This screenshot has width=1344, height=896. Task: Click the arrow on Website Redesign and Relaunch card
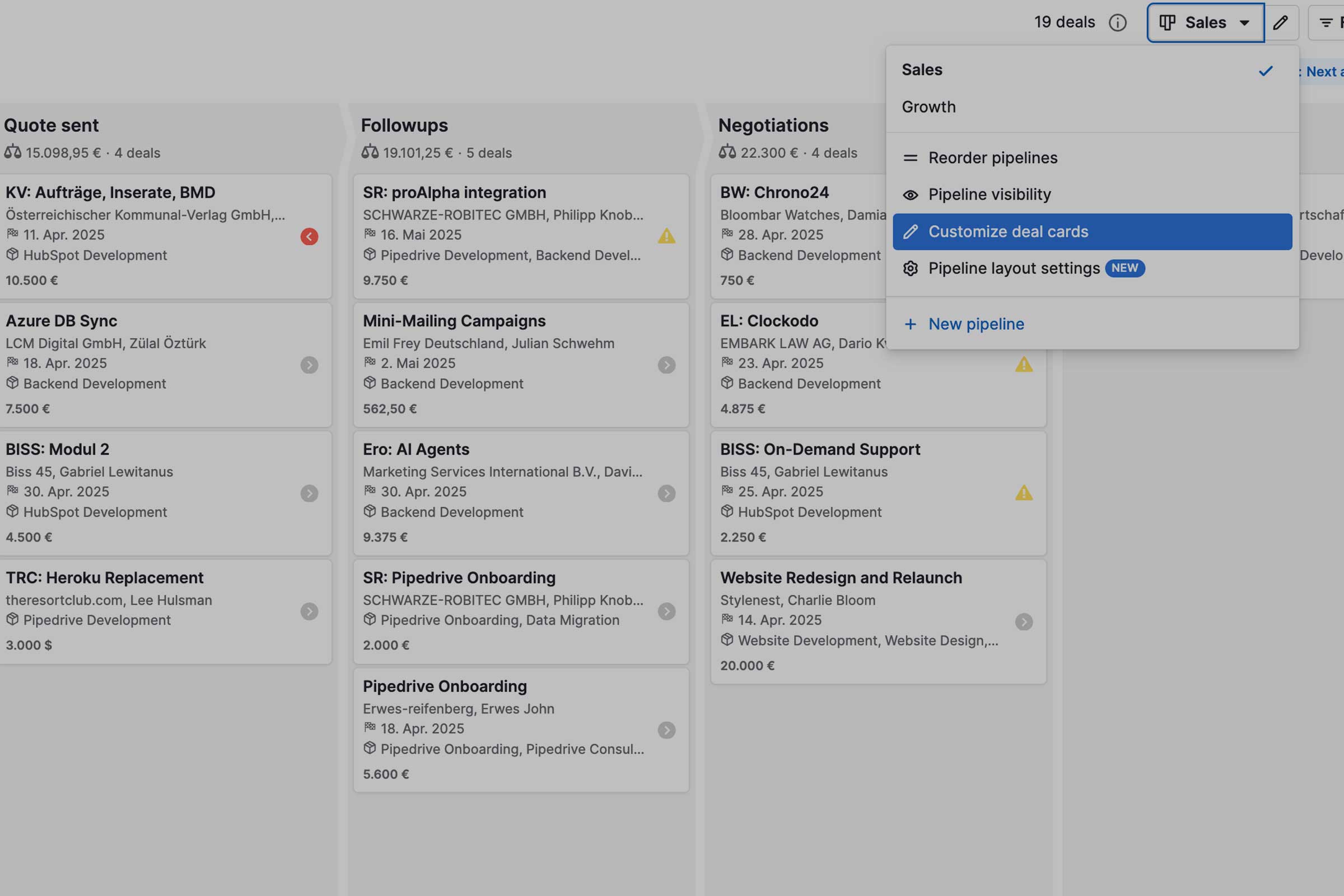pyautogui.click(x=1024, y=622)
